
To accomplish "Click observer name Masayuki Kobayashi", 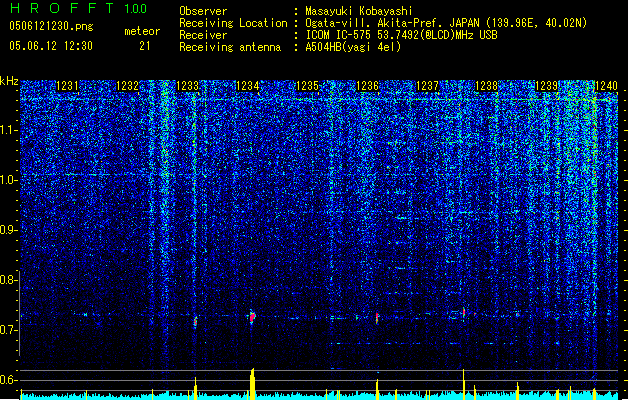I will [x=359, y=11].
